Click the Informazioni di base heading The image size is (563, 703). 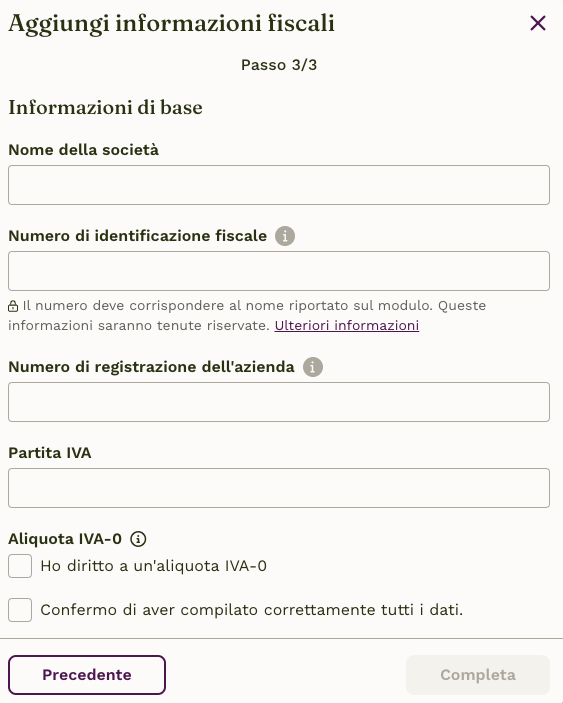105,107
